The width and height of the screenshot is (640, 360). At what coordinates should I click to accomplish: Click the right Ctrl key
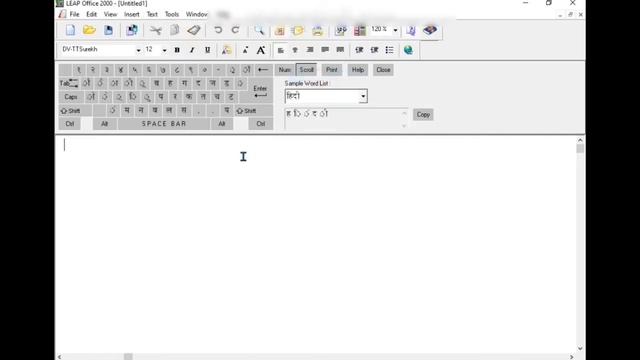pos(261,124)
